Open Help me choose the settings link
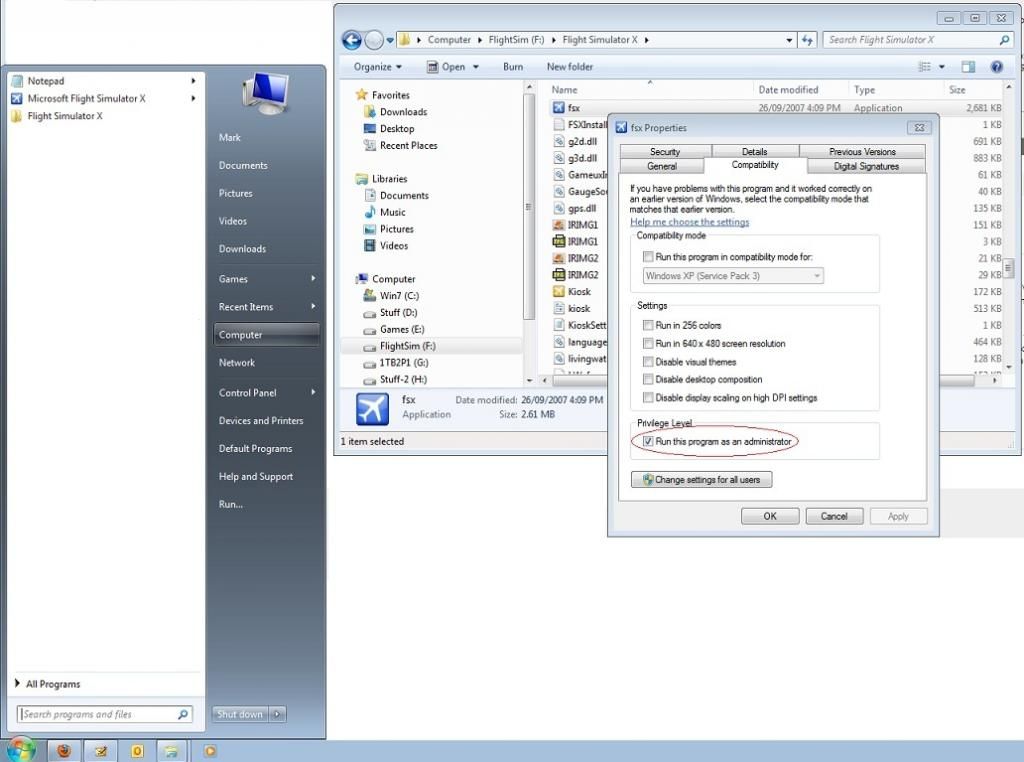Screen dimensions: 1024x762 (689, 222)
